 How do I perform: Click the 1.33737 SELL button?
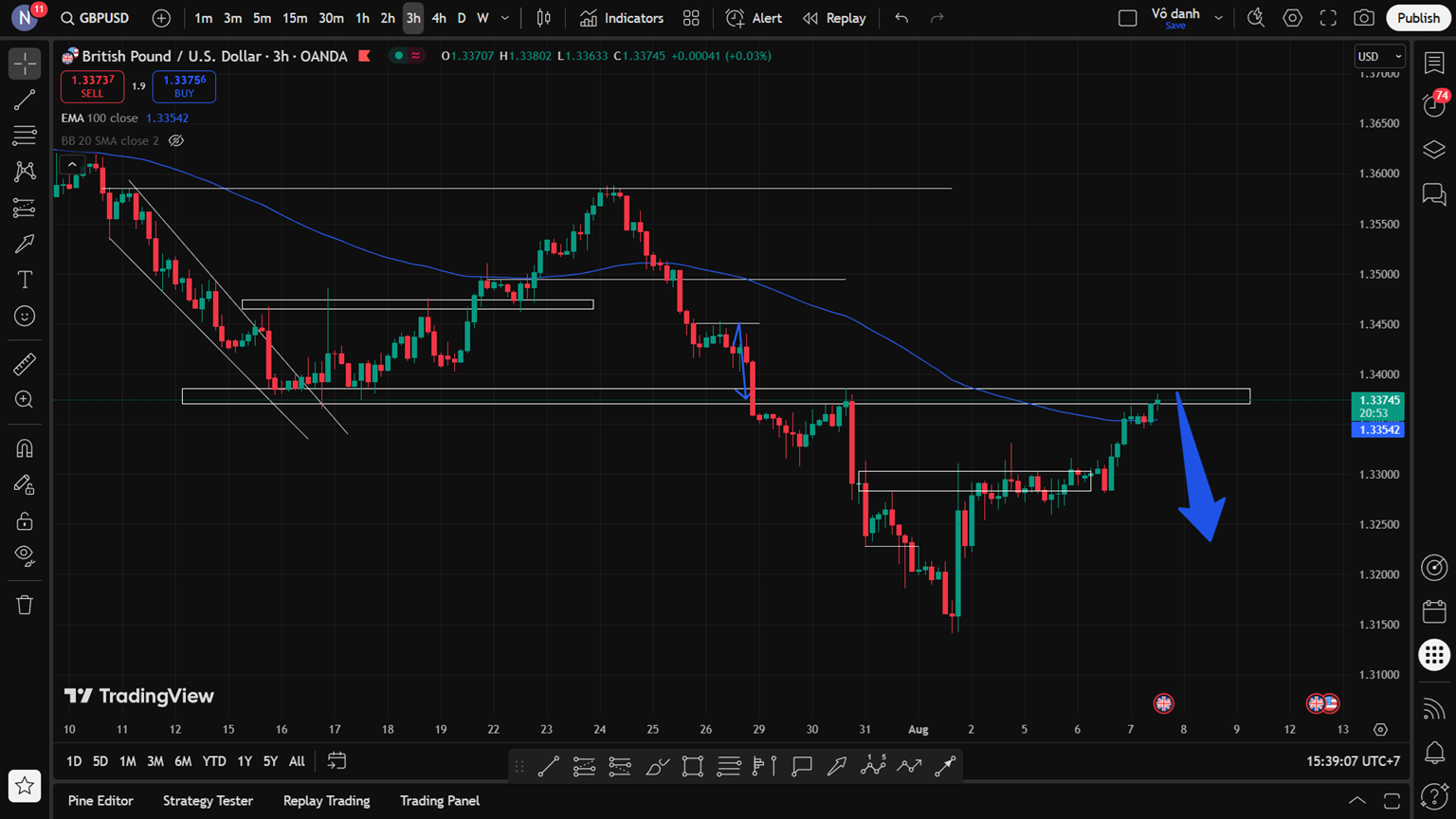click(x=92, y=86)
